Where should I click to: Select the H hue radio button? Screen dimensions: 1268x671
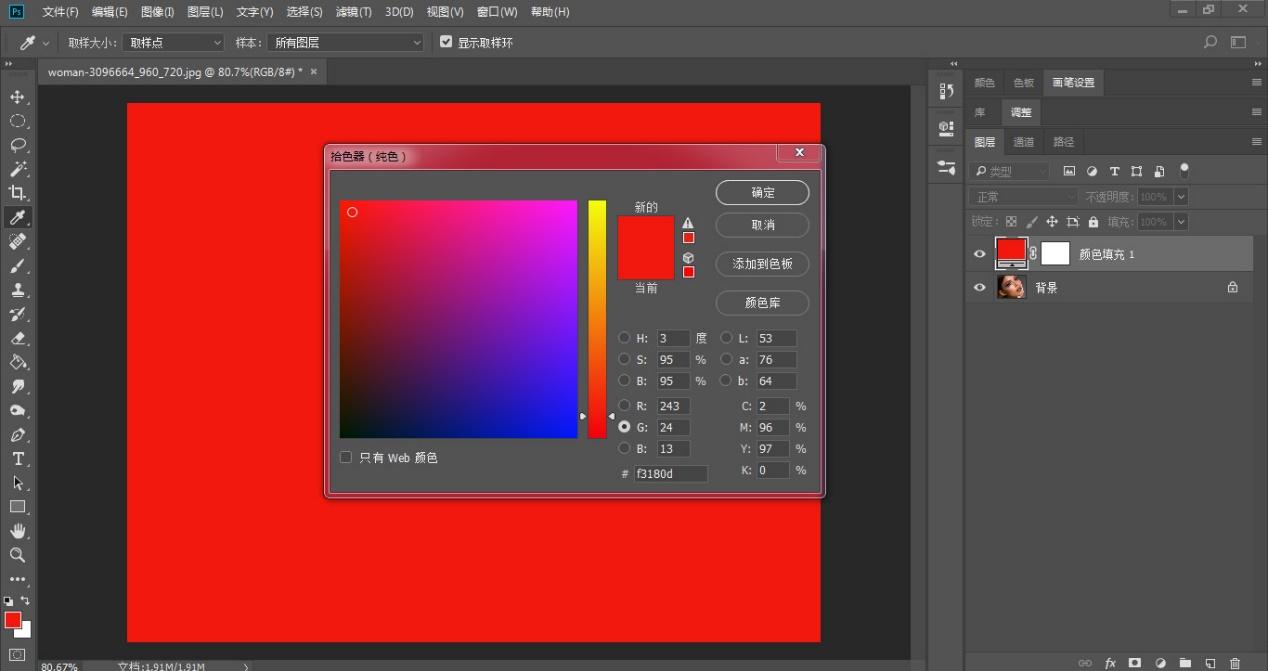tap(624, 338)
